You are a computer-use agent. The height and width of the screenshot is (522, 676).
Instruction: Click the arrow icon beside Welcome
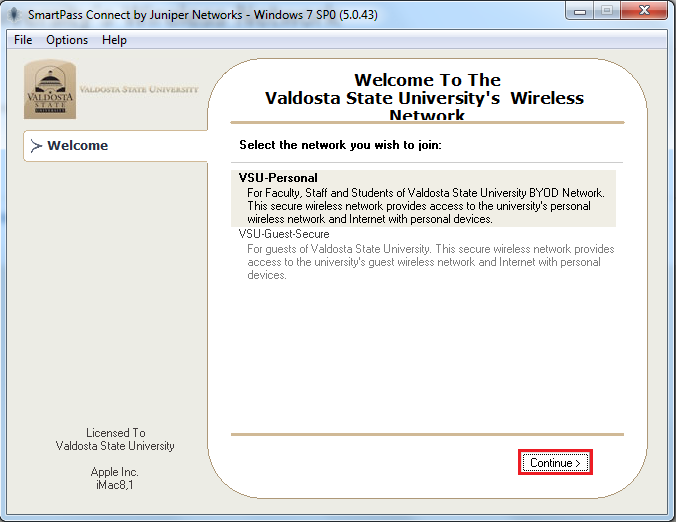pos(36,146)
